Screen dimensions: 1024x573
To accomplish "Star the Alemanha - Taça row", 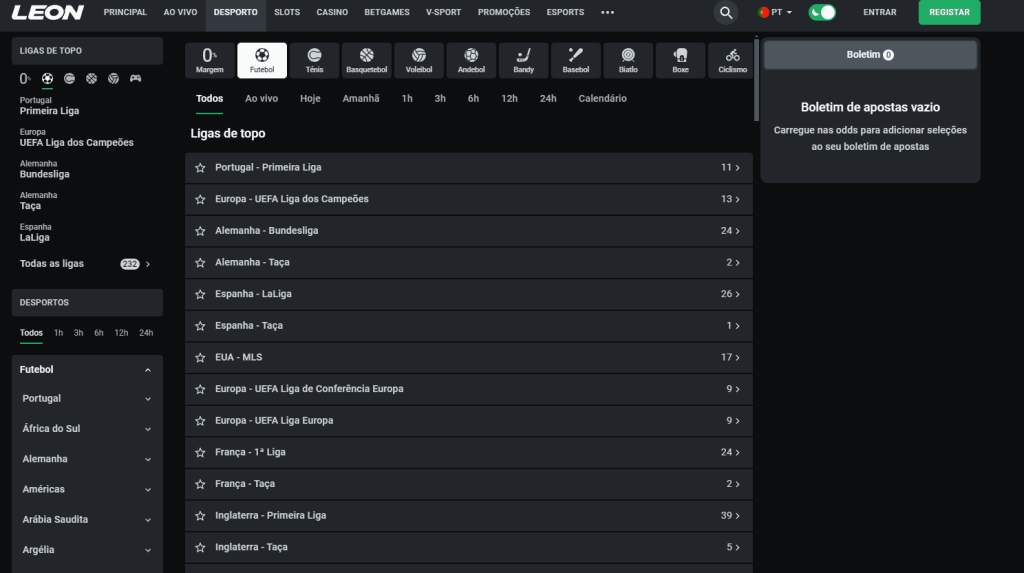I will (200, 263).
